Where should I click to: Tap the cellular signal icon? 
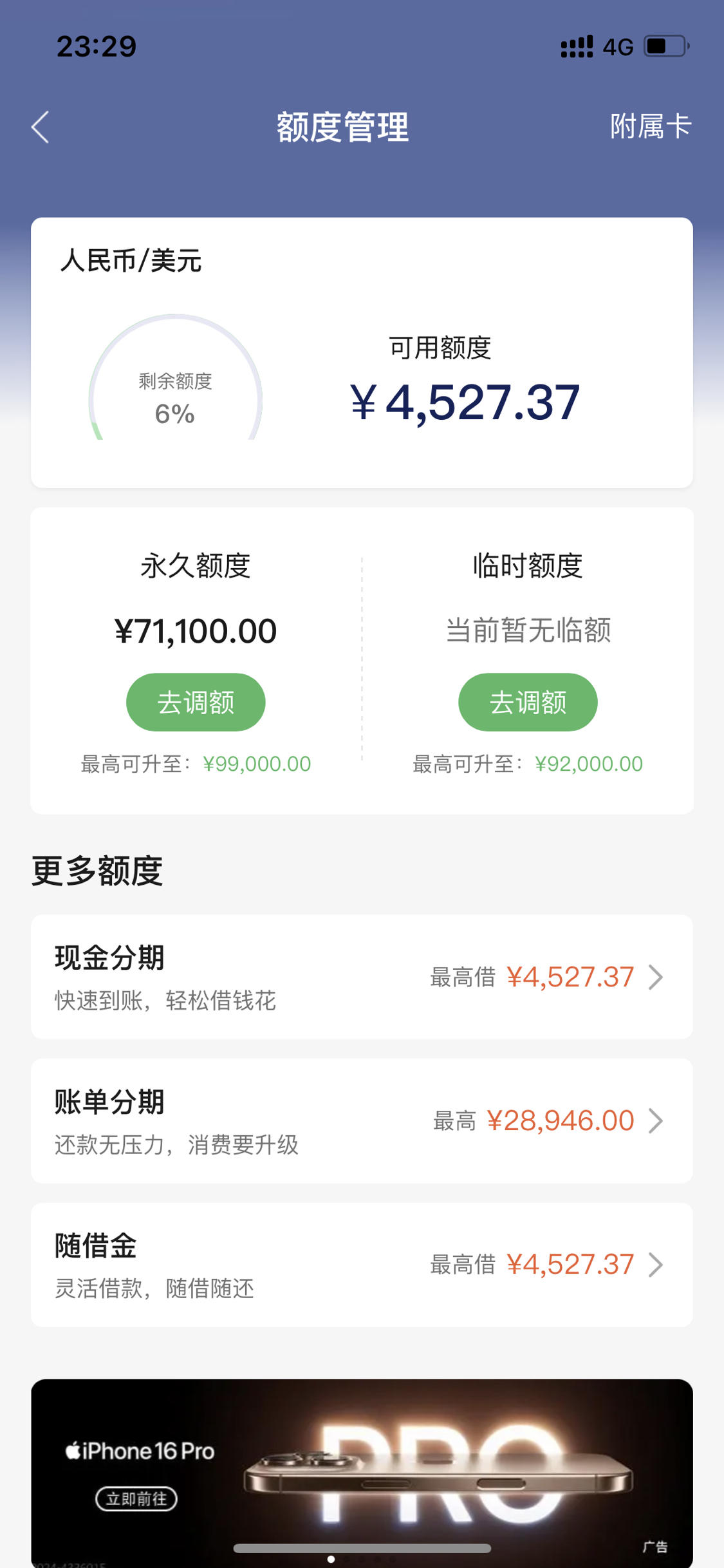pyautogui.click(x=577, y=46)
